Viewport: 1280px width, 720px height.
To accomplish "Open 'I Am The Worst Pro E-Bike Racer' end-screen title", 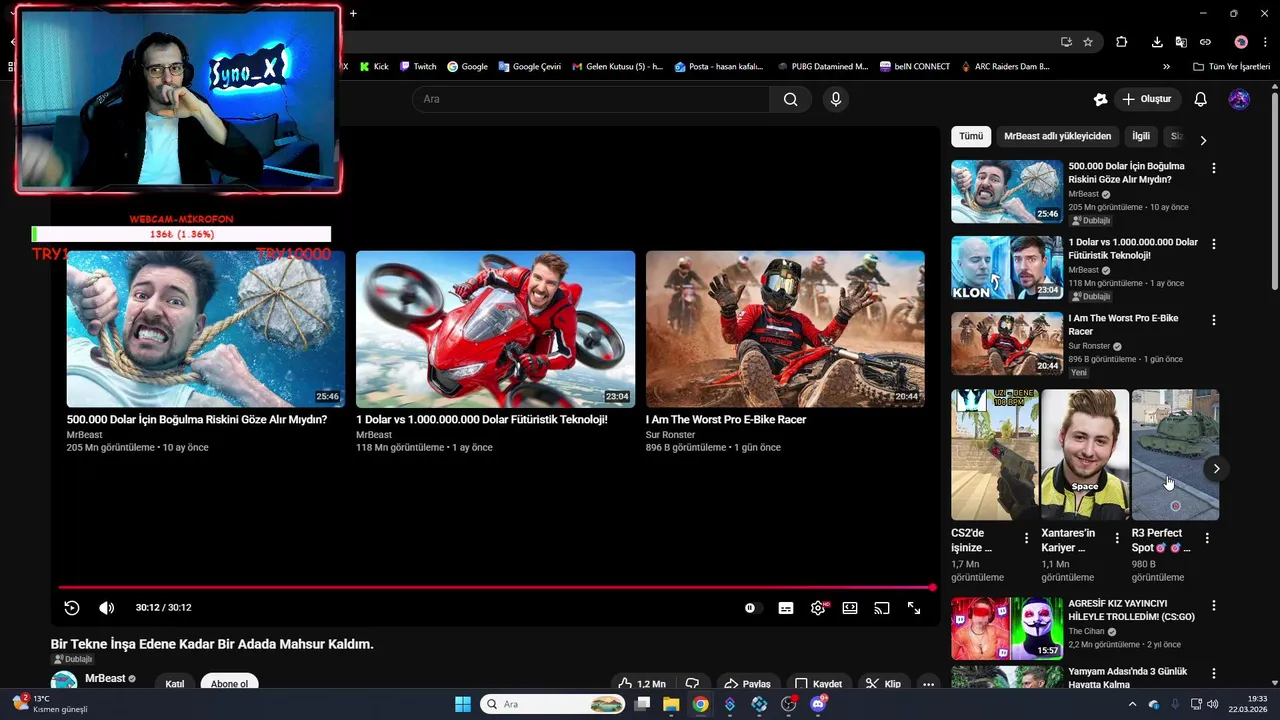I will click(x=726, y=420).
